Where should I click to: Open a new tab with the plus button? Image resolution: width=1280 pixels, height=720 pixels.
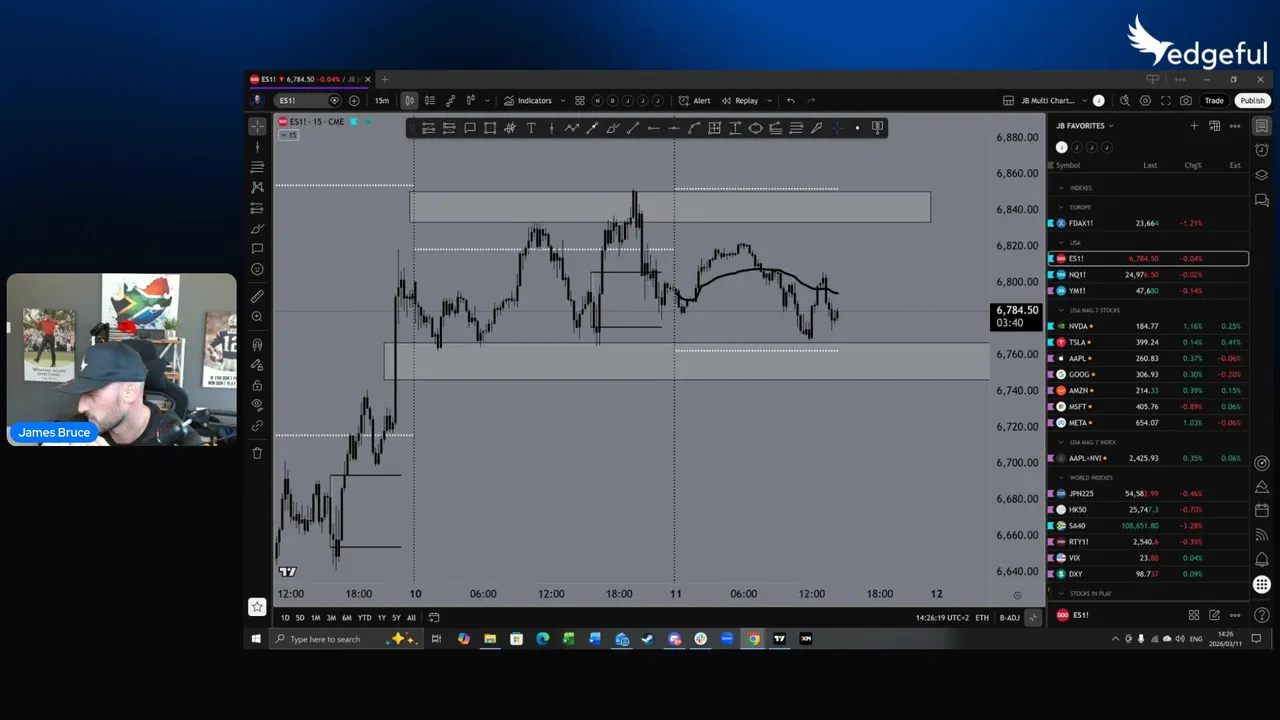point(384,79)
